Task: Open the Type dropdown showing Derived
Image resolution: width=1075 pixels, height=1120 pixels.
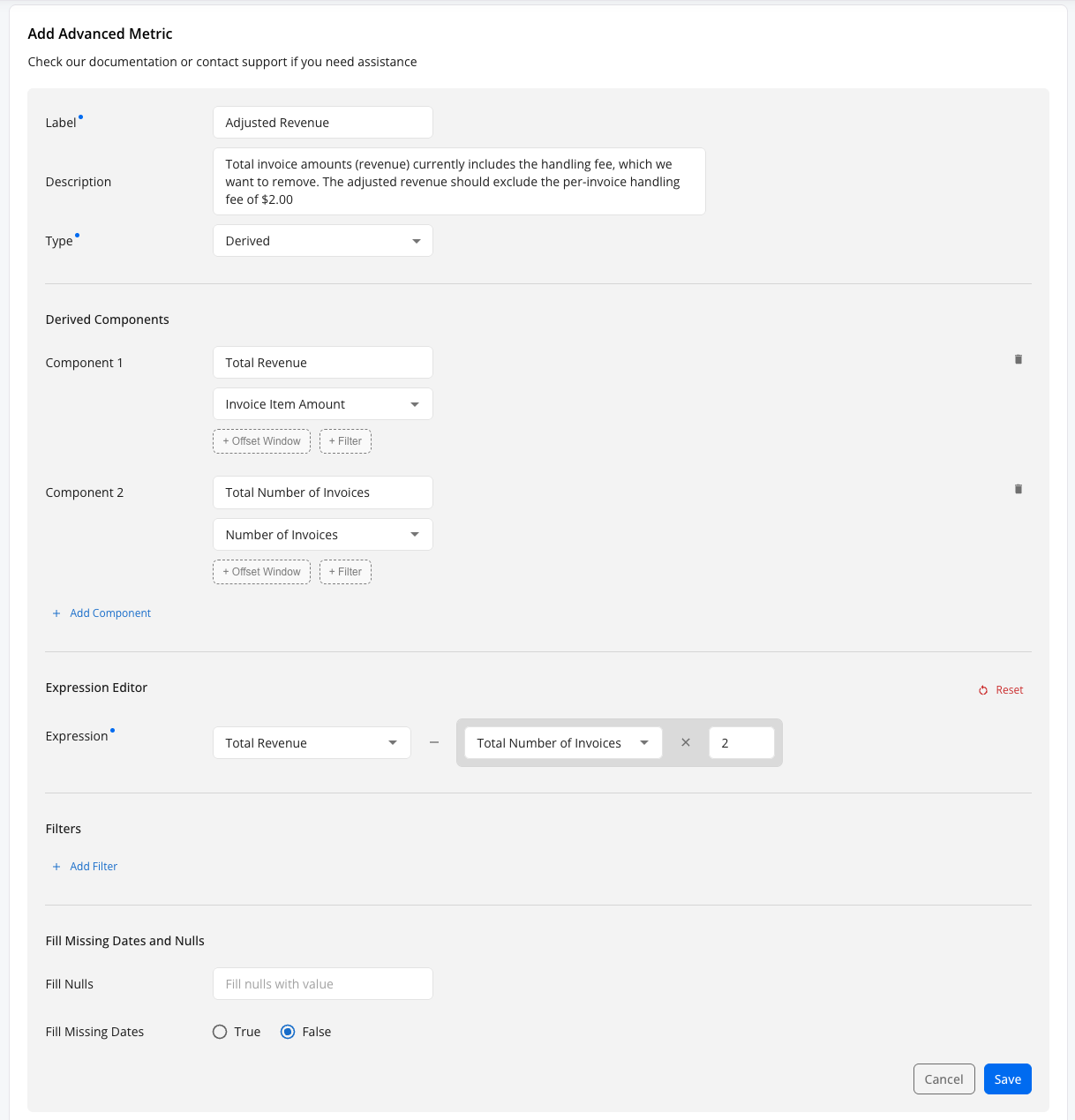Action: [x=323, y=241]
